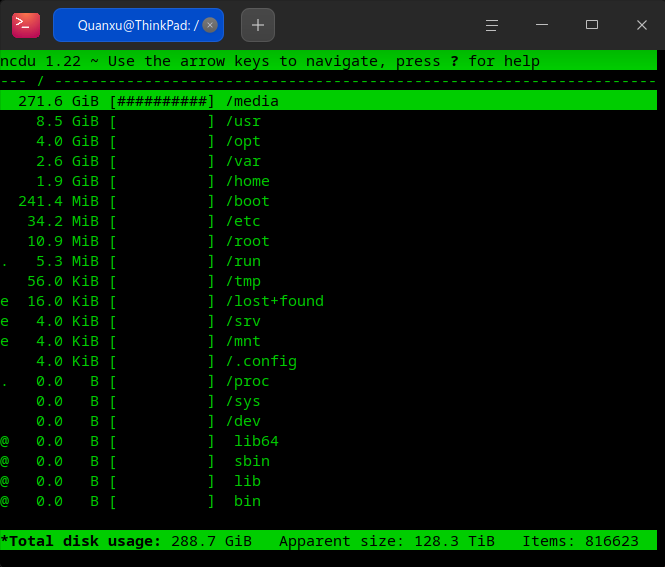Click Apparent size 128.3 TiB
The image size is (665, 567).
(387, 541)
